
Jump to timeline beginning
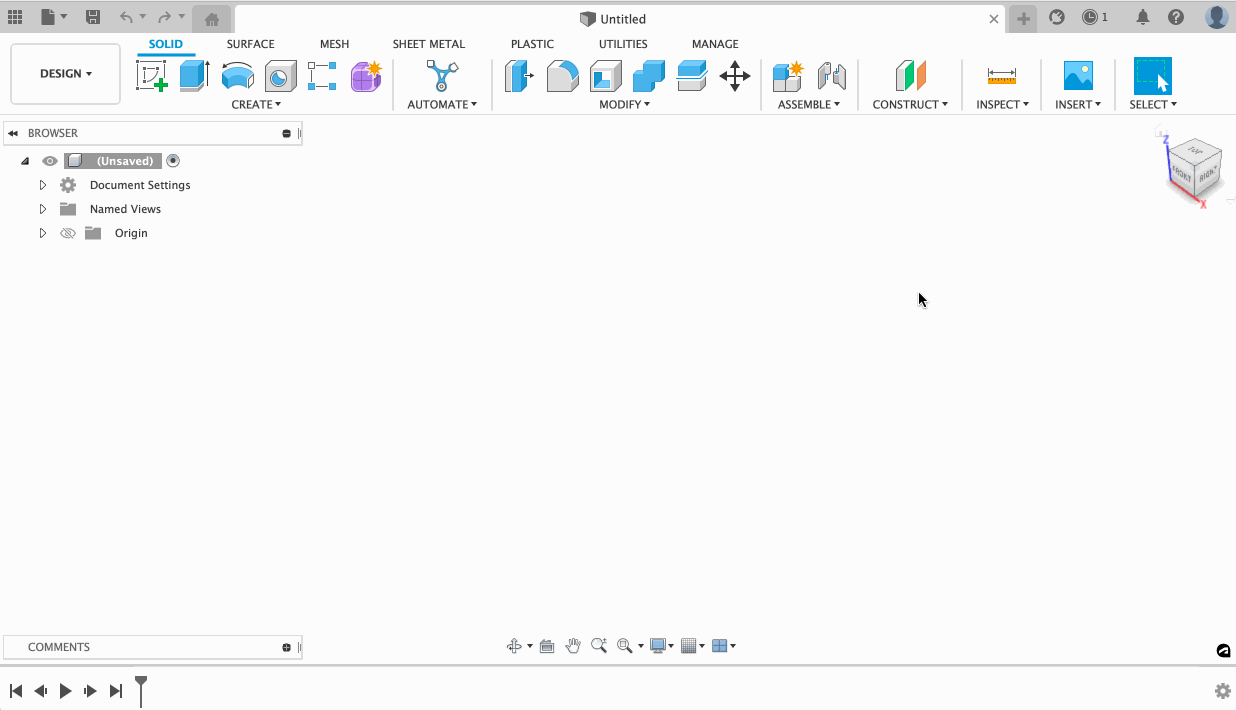click(x=16, y=691)
